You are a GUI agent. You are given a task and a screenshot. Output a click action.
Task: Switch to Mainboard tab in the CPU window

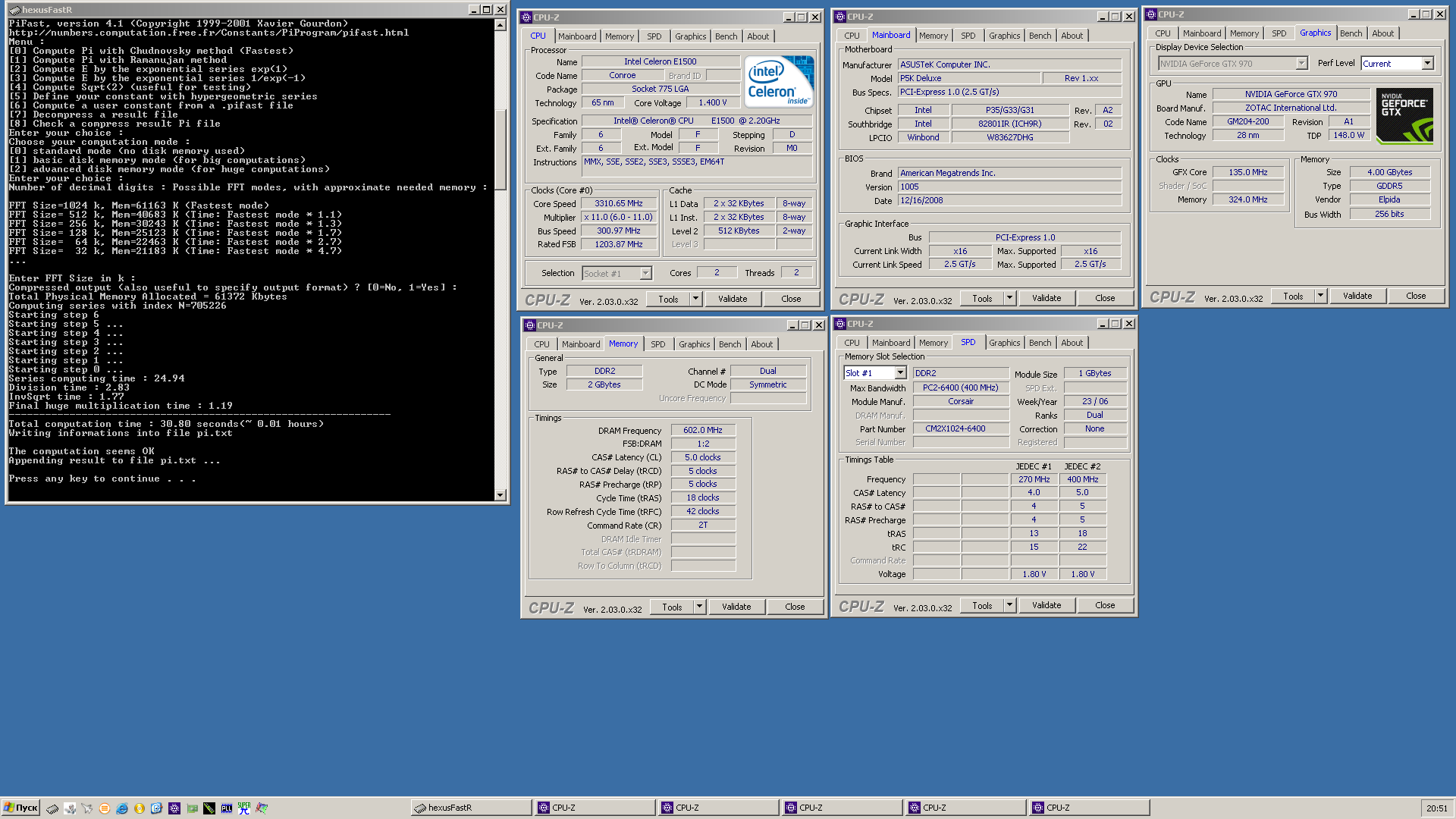[x=577, y=36]
